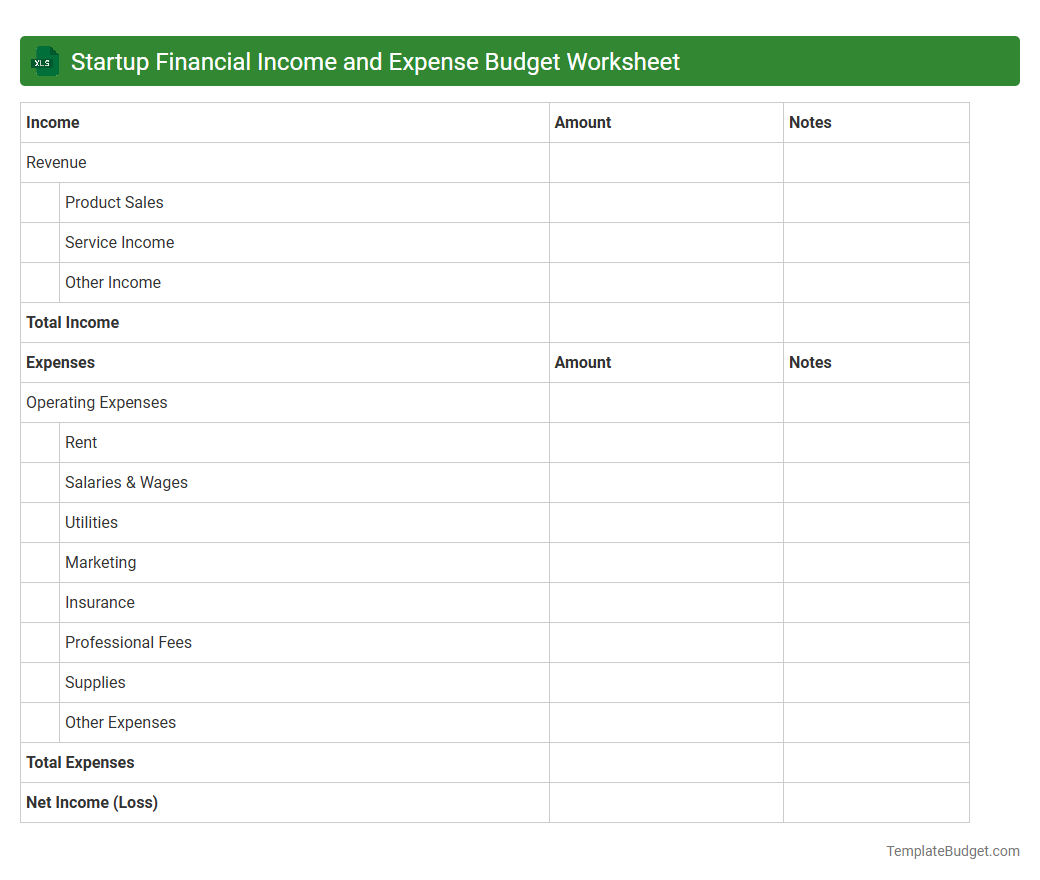Viewport: 1040px width, 880px height.
Task: Select the Service Income row
Action: [x=119, y=242]
